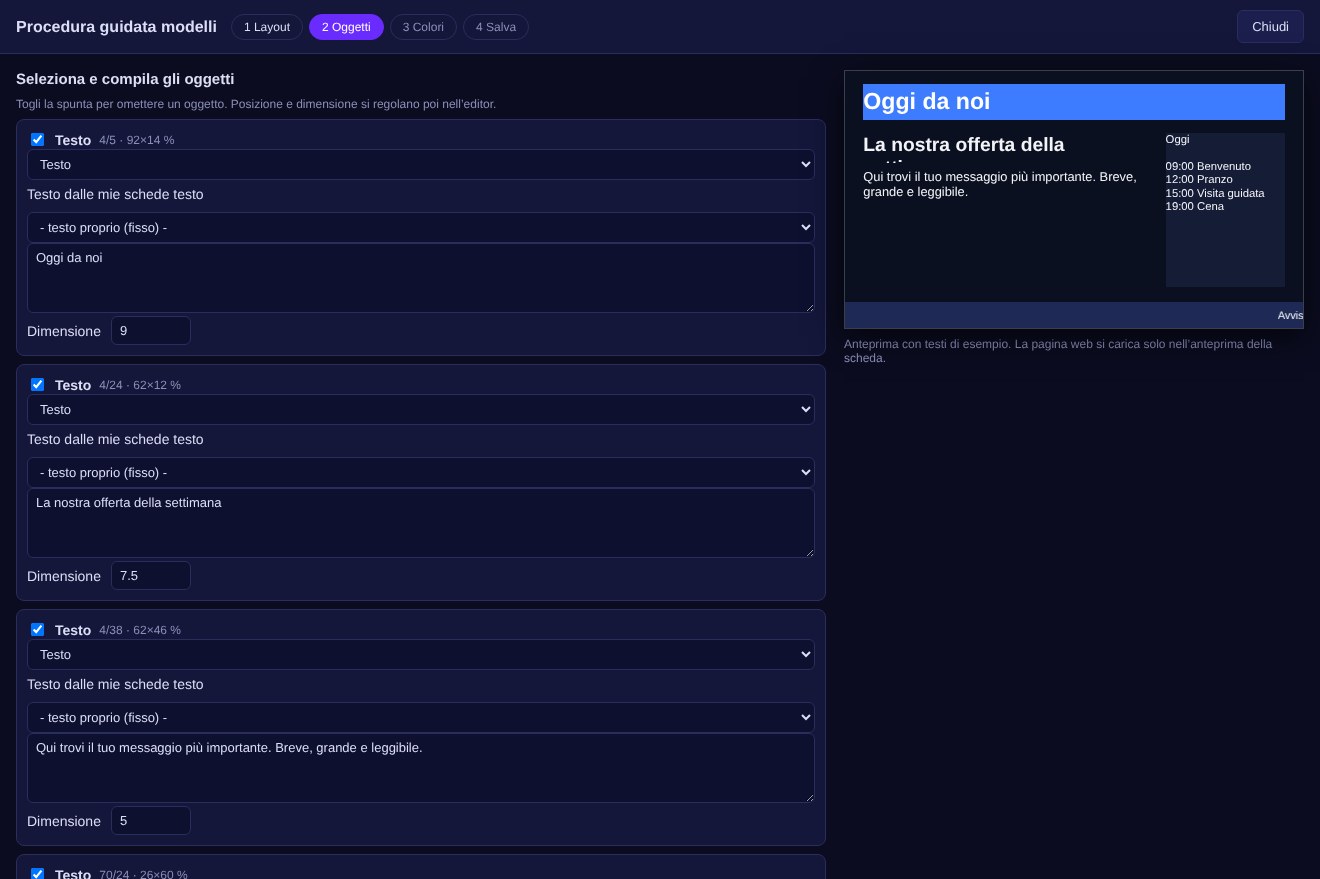The height and width of the screenshot is (879, 1320).
Task: Click the 'Procedura guidata modelli' title
Action: tap(116, 27)
